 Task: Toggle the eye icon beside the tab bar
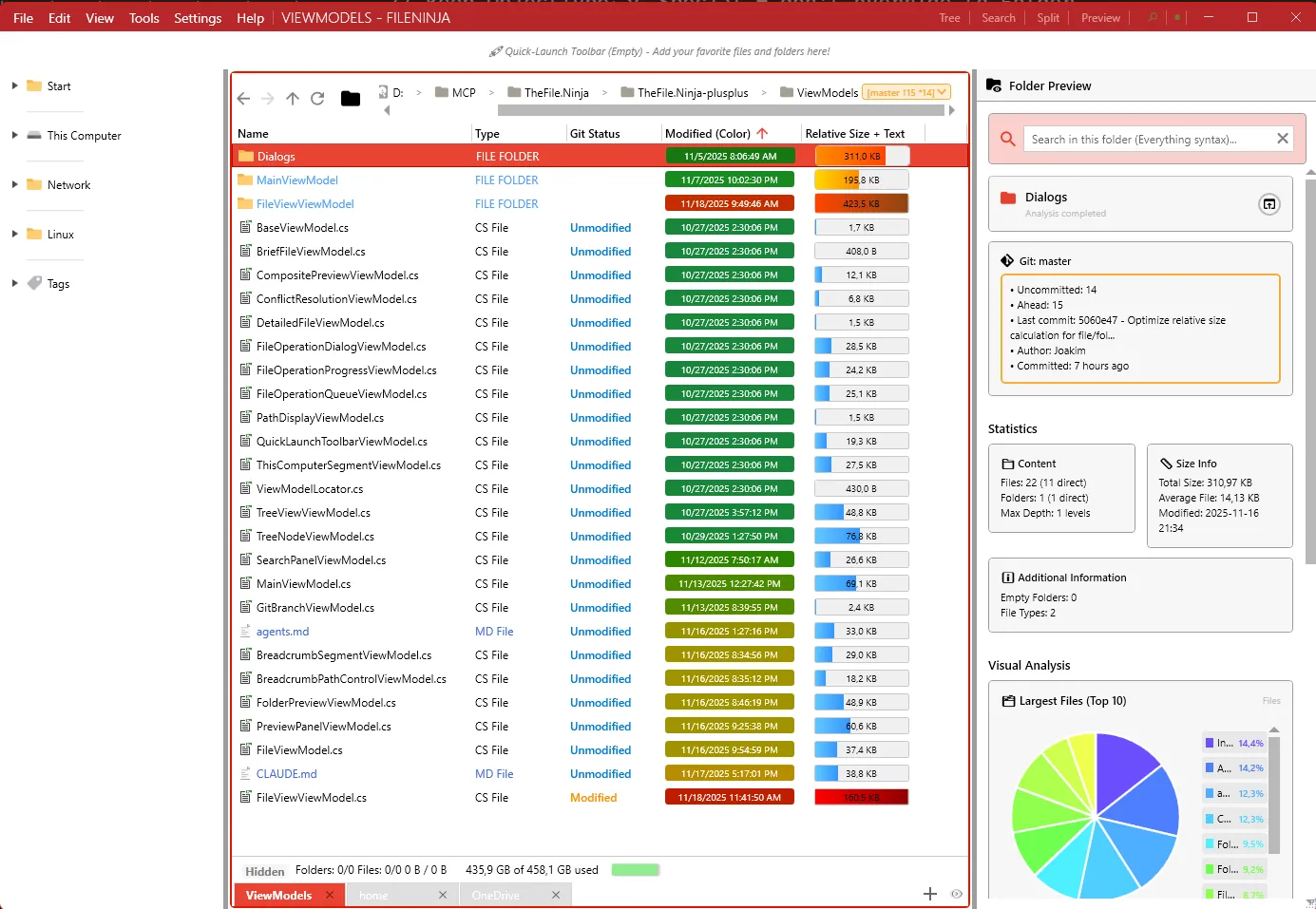(957, 894)
